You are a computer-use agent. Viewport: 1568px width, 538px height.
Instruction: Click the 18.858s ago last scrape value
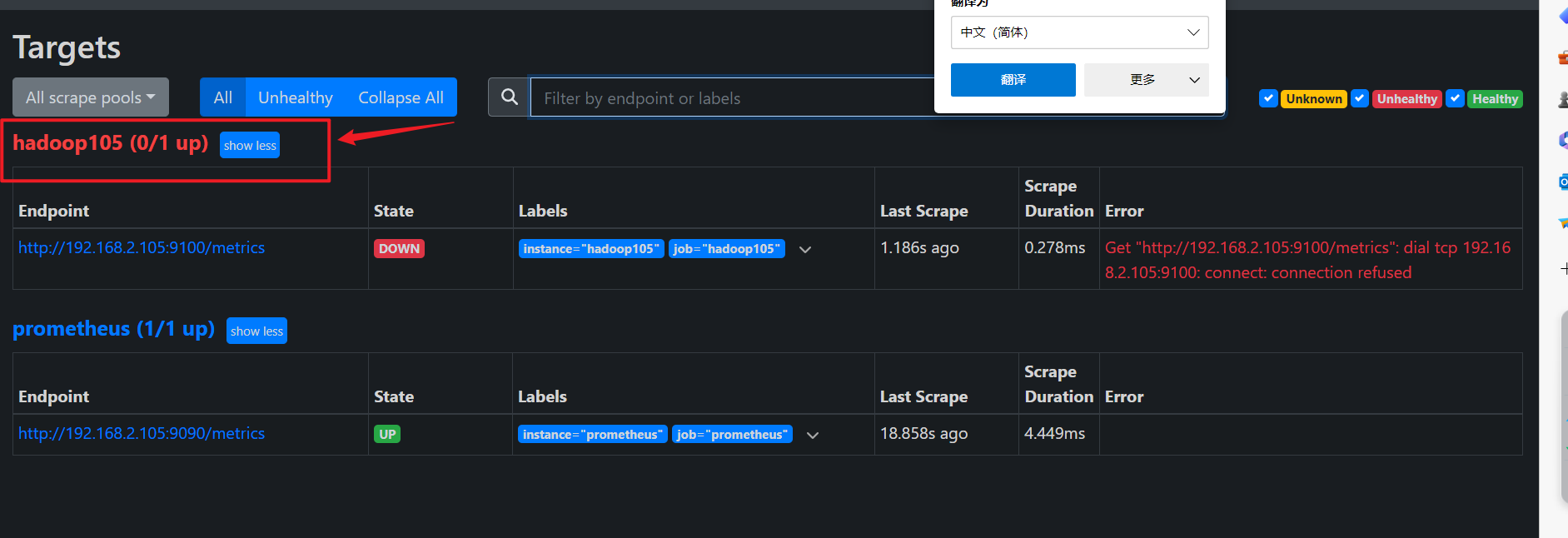(x=923, y=433)
